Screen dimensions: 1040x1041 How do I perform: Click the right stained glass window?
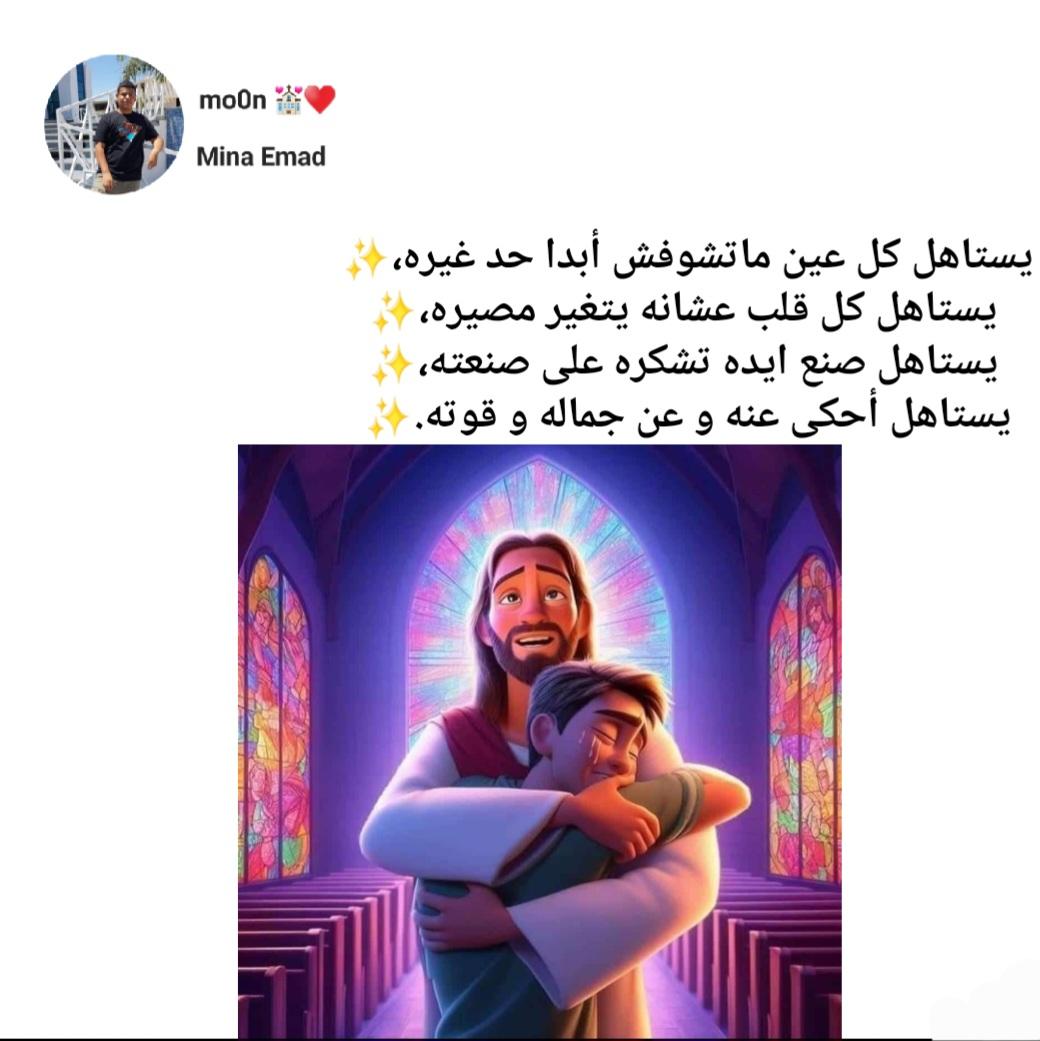pos(803,717)
